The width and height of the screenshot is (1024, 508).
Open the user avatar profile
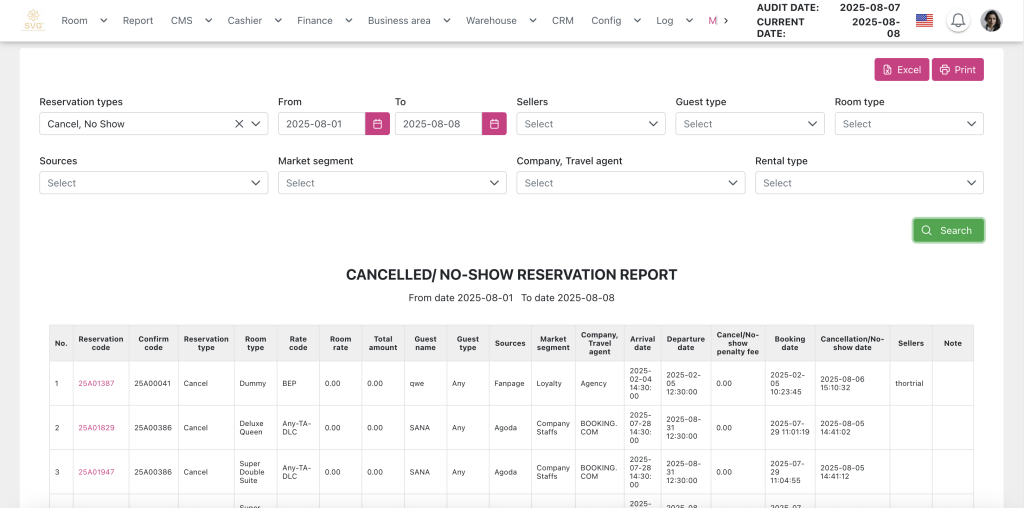tap(990, 20)
